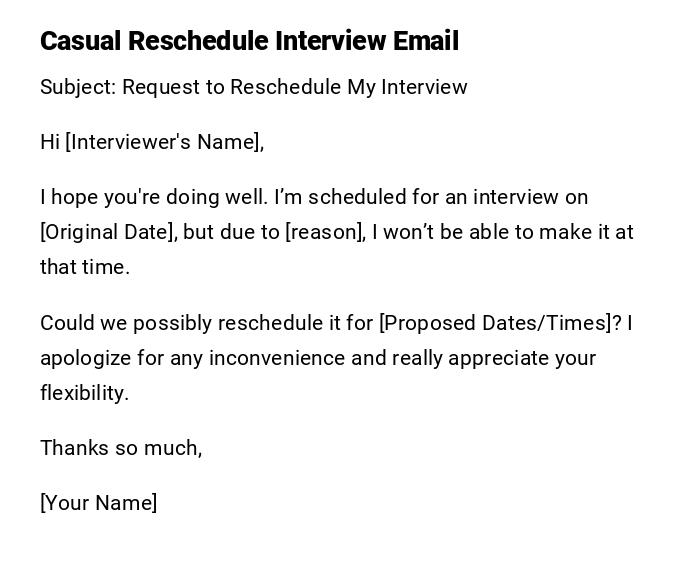
Task: Click the 'Casual Reschedule Interview Email' heading
Action: click(x=249, y=41)
